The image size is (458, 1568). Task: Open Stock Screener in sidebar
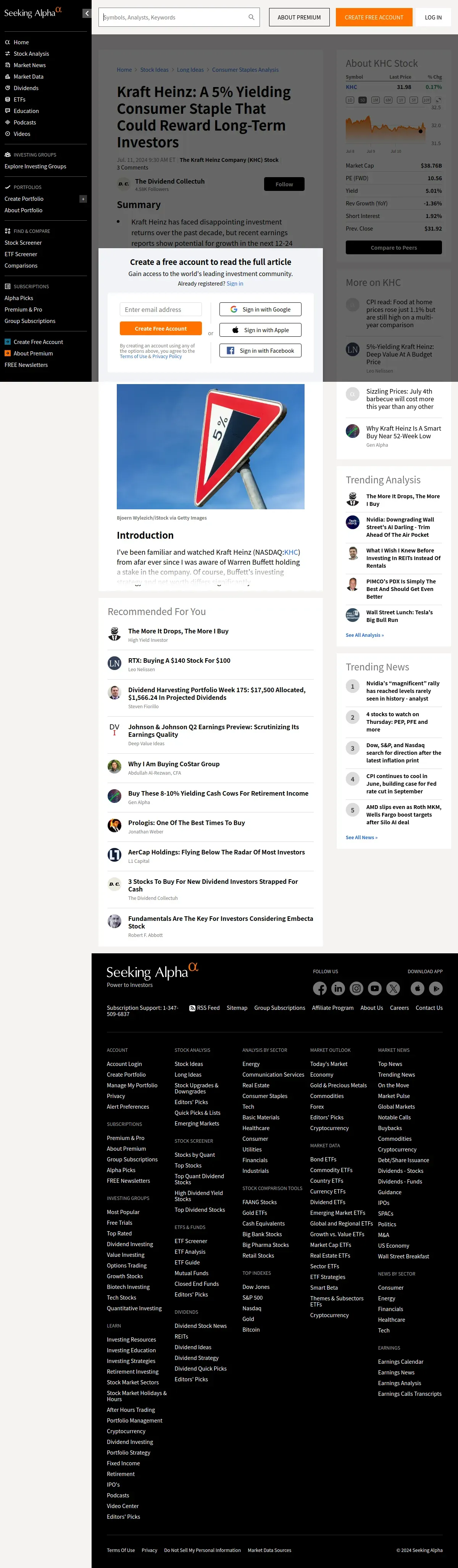23,243
